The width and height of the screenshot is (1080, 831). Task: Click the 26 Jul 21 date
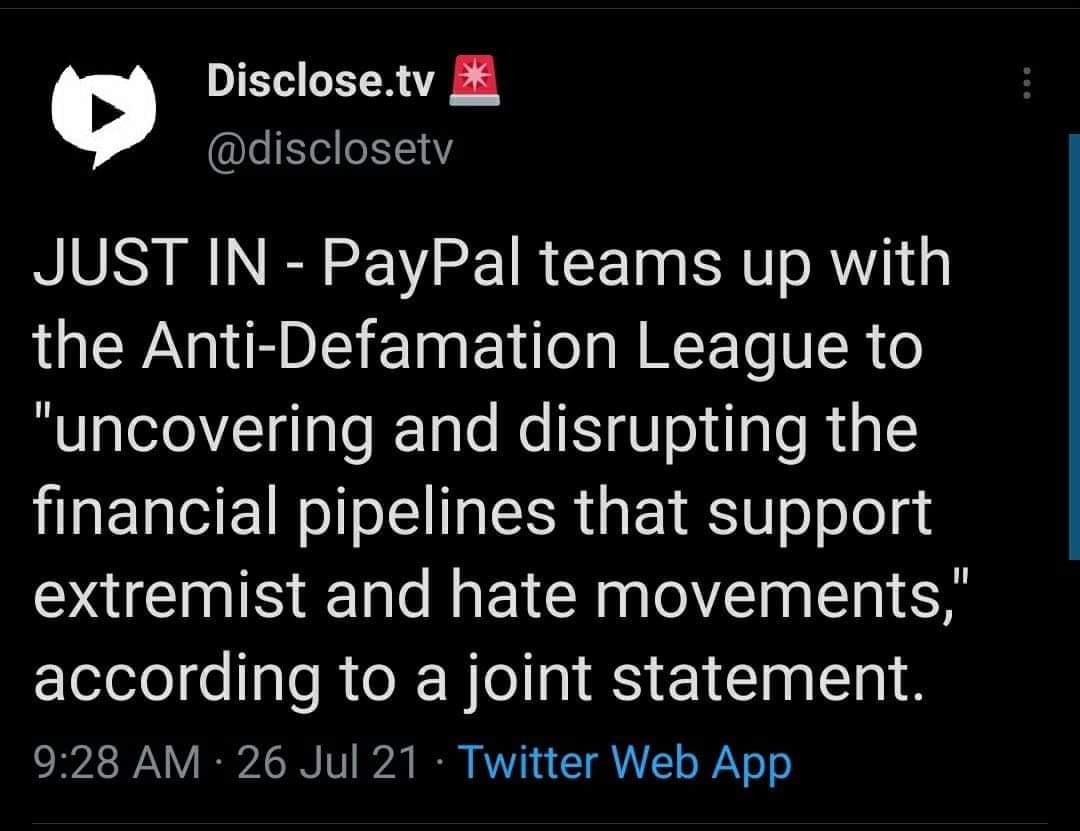point(328,763)
